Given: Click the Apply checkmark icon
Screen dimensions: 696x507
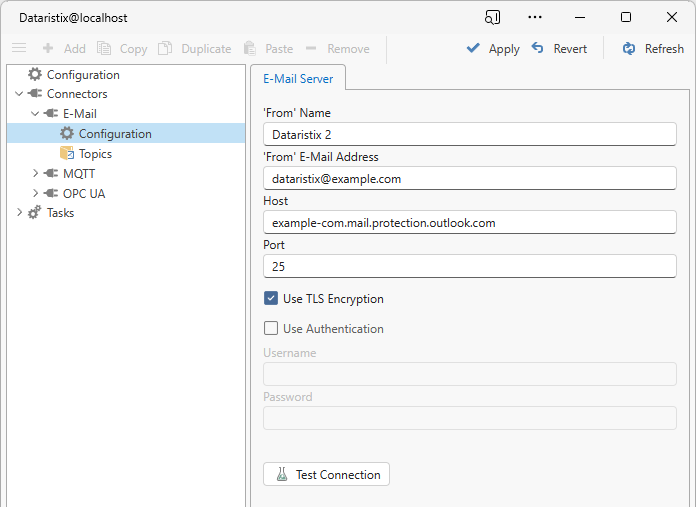Looking at the screenshot, I should [473, 48].
